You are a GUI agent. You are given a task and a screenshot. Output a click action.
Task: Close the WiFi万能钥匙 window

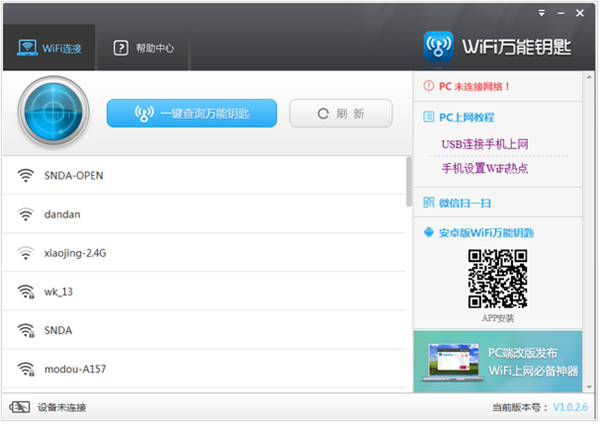click(580, 13)
